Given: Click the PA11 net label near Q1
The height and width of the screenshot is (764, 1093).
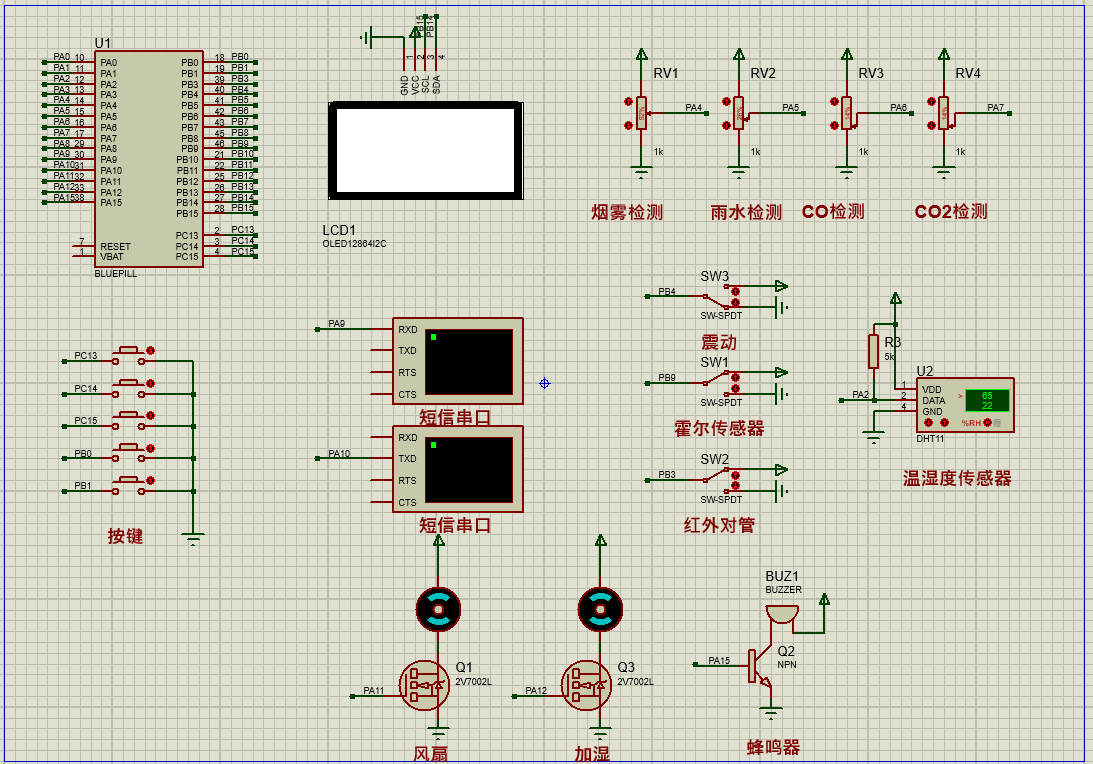Looking at the screenshot, I should click(x=374, y=691).
